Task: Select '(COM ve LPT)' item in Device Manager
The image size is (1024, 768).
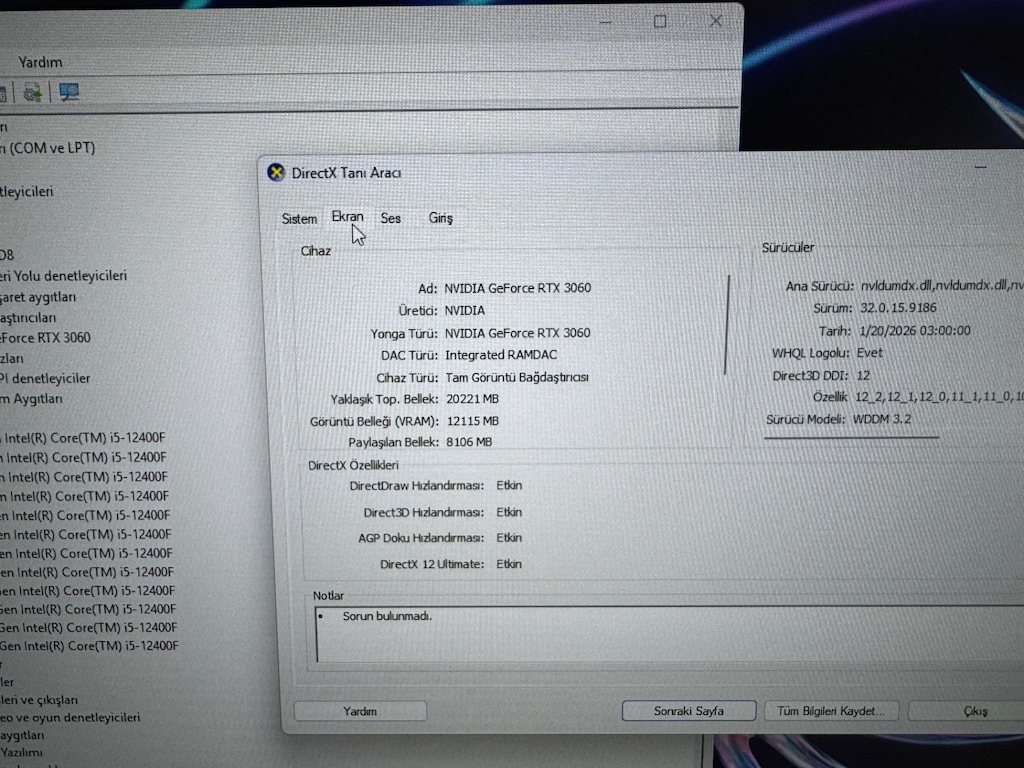Action: click(x=48, y=148)
